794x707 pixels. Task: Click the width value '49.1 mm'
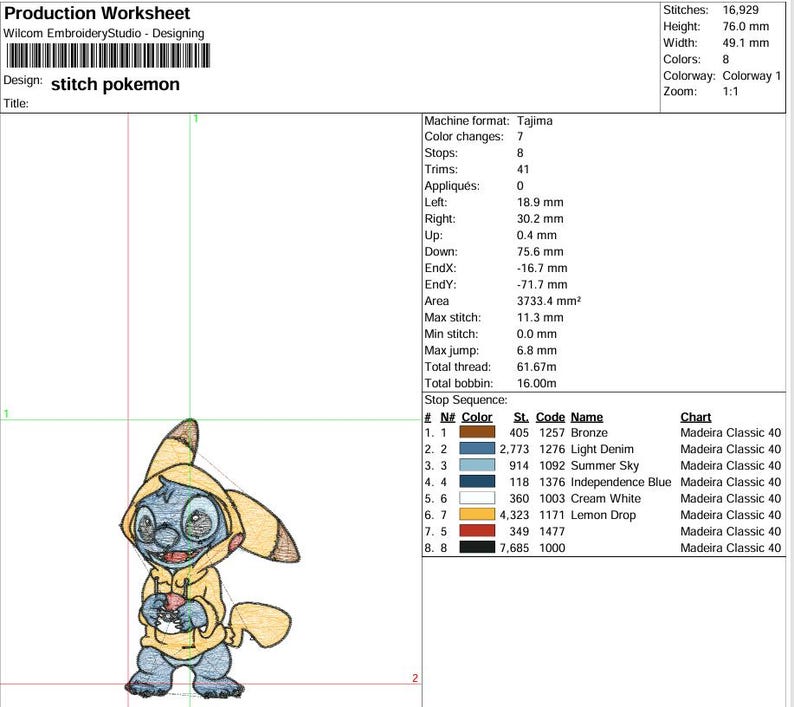click(x=746, y=43)
